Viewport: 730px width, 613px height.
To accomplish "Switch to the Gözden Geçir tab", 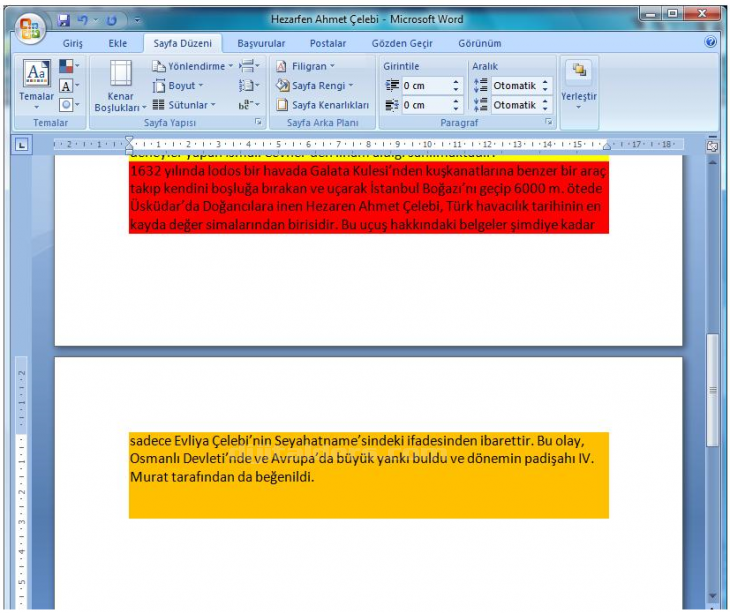I will point(402,43).
